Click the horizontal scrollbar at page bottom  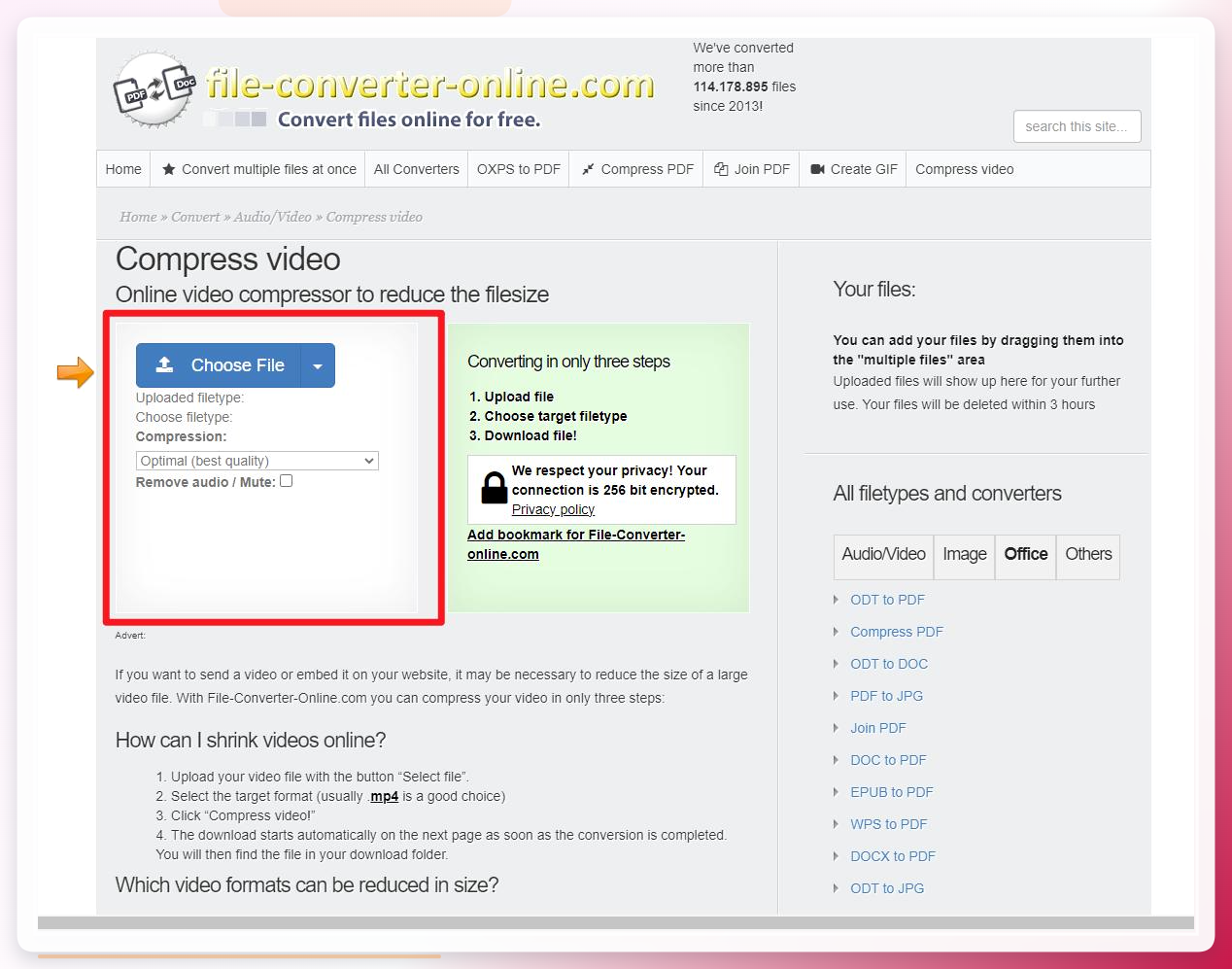tap(615, 922)
